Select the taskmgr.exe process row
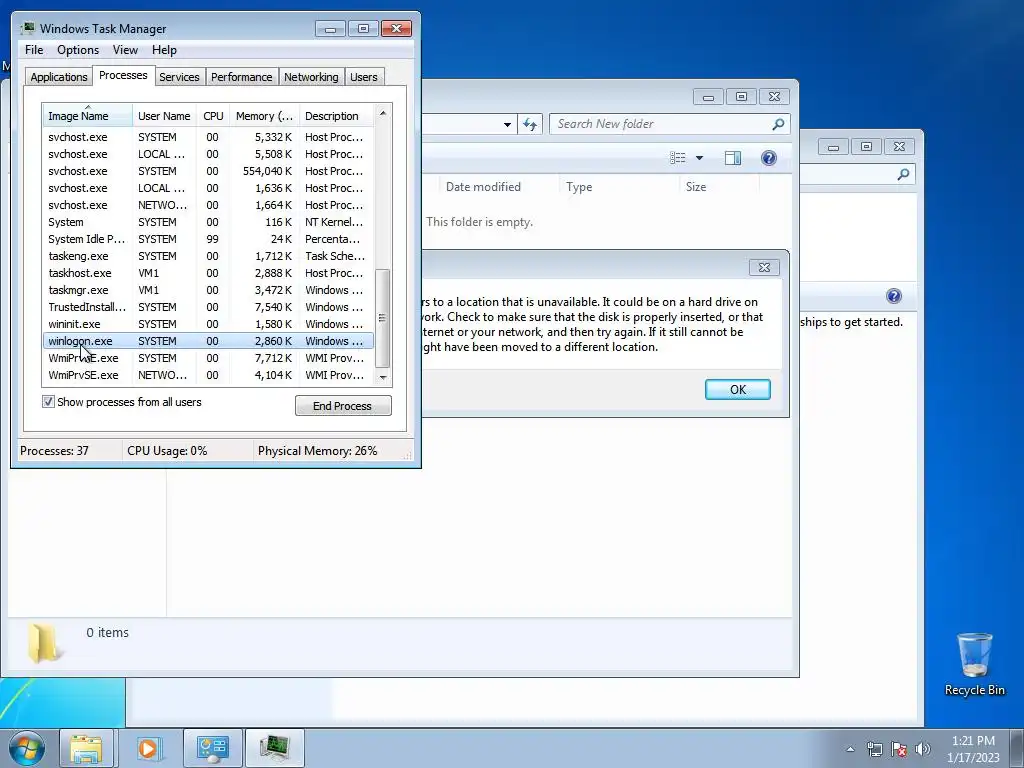Screen dimensions: 1024x768 208,290
